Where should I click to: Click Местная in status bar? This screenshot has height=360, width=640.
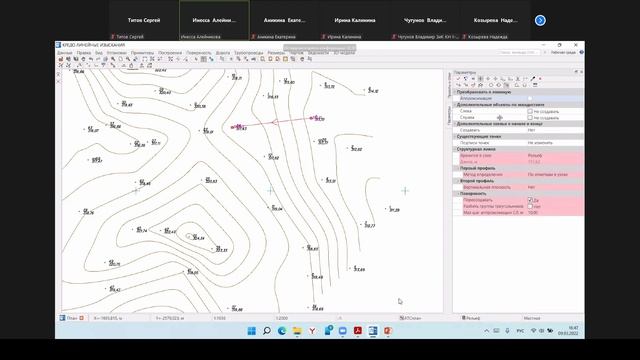[x=532, y=318]
